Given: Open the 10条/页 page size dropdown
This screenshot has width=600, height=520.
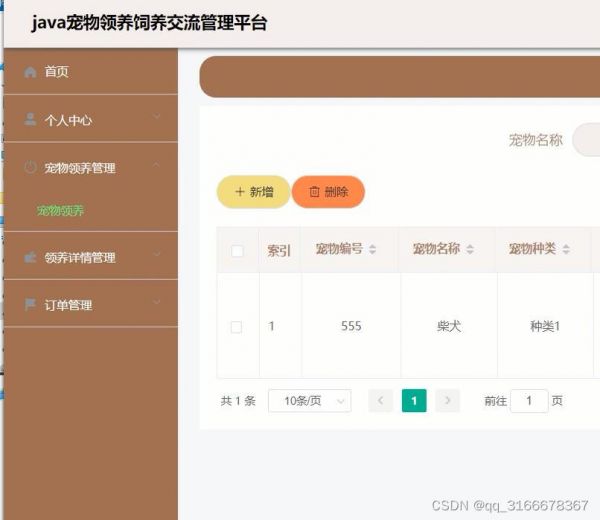Looking at the screenshot, I should coord(310,401).
